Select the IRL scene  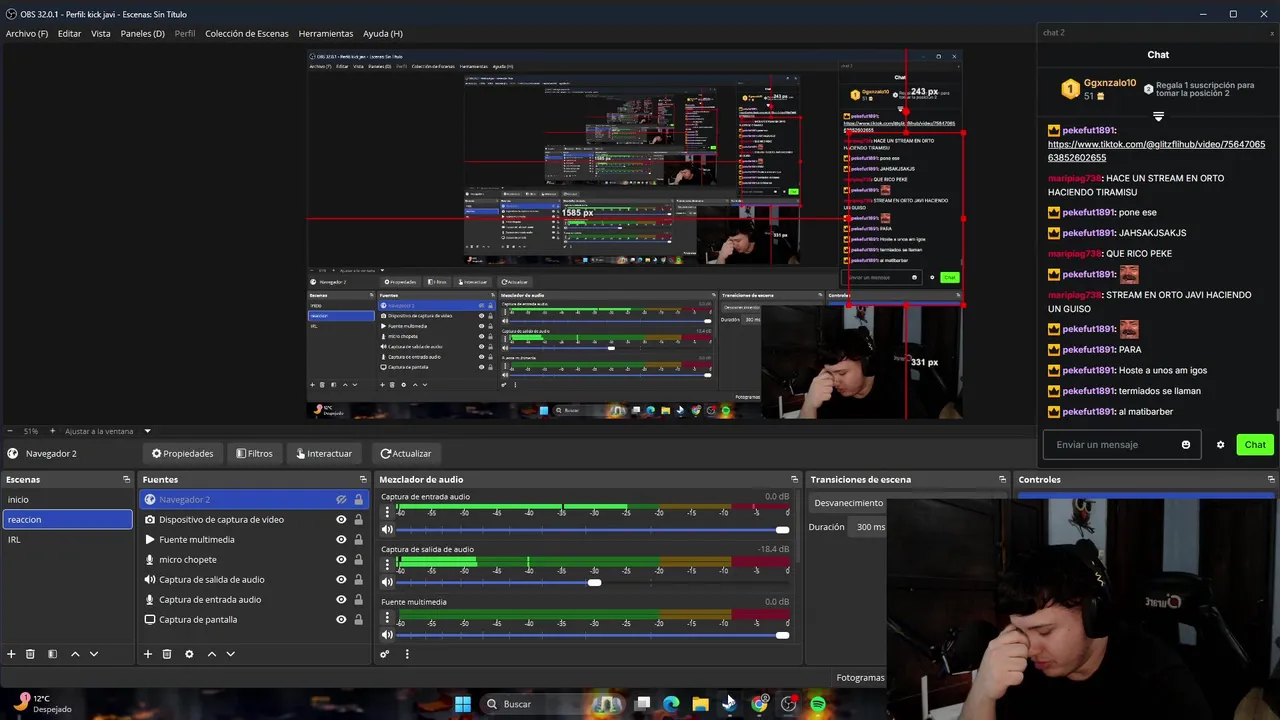(x=67, y=540)
